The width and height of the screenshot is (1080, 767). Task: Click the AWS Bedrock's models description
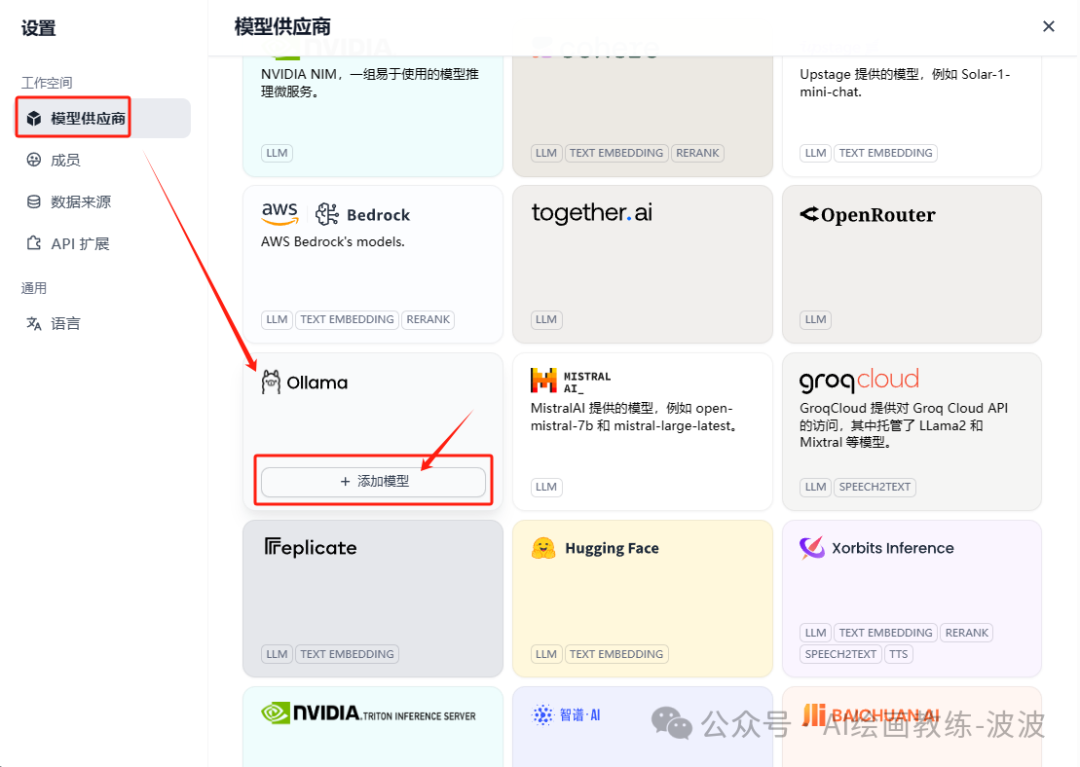click(x=333, y=242)
